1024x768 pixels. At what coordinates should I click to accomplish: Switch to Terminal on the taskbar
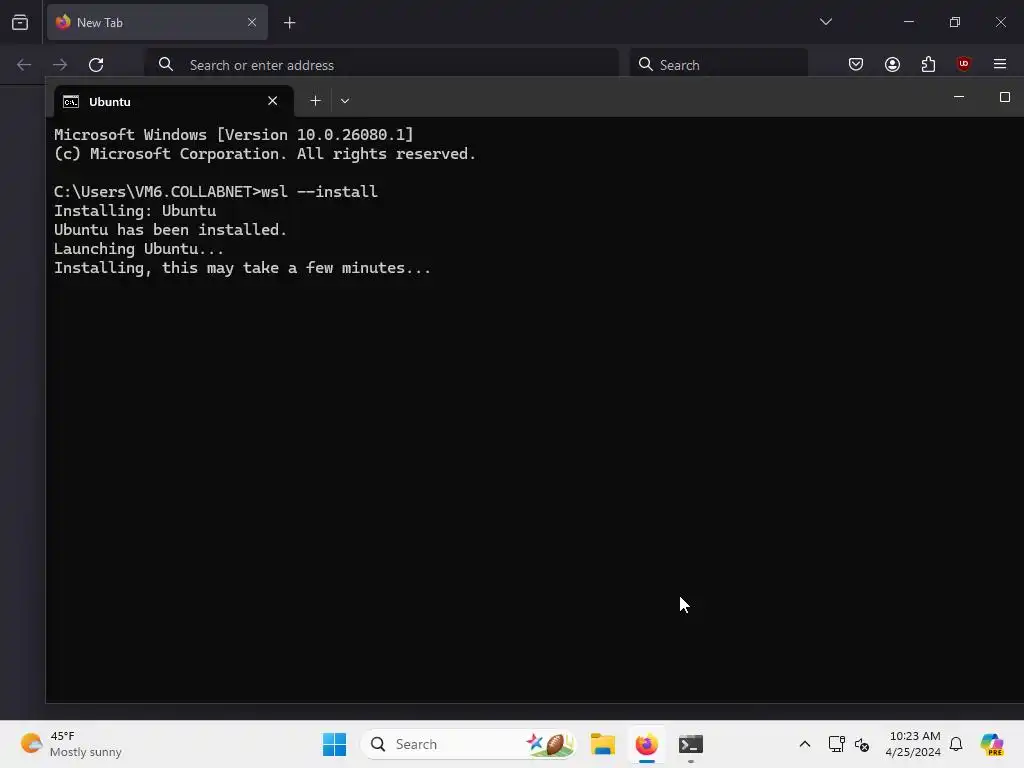tap(690, 744)
